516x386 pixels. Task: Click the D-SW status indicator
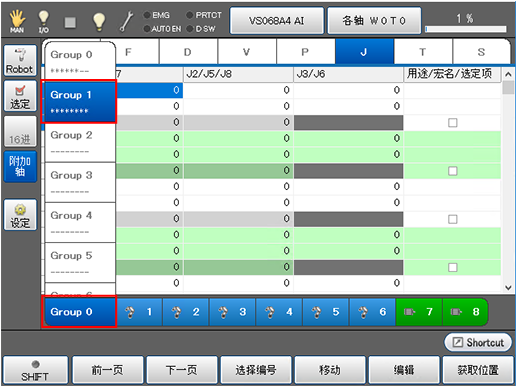[x=201, y=29]
